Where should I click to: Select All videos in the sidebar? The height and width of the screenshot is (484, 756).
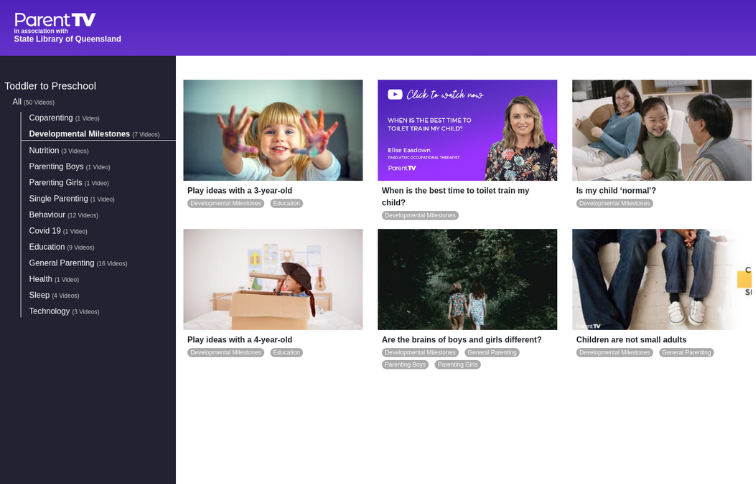(17, 102)
